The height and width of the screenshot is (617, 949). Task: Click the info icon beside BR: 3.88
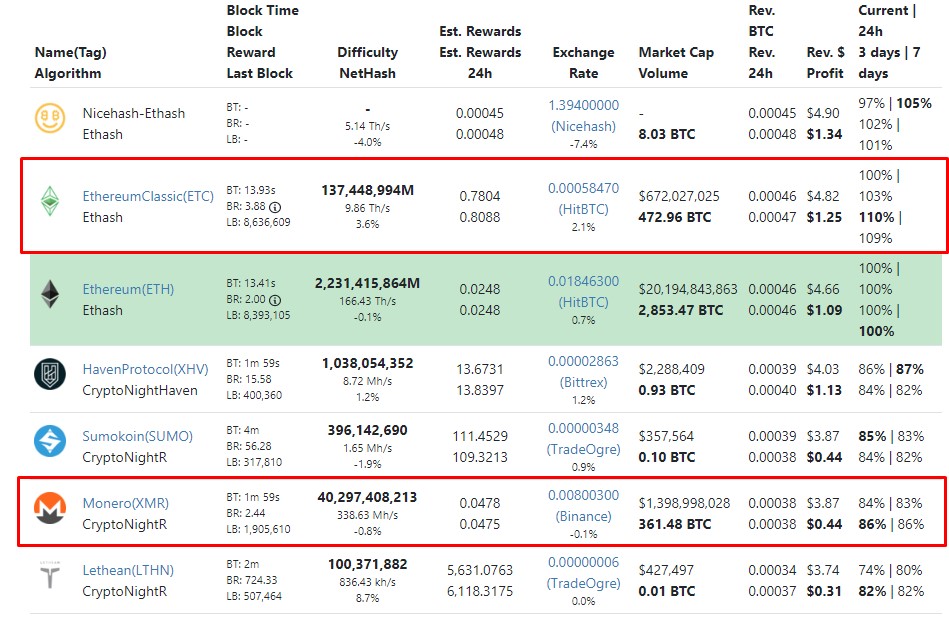275,207
